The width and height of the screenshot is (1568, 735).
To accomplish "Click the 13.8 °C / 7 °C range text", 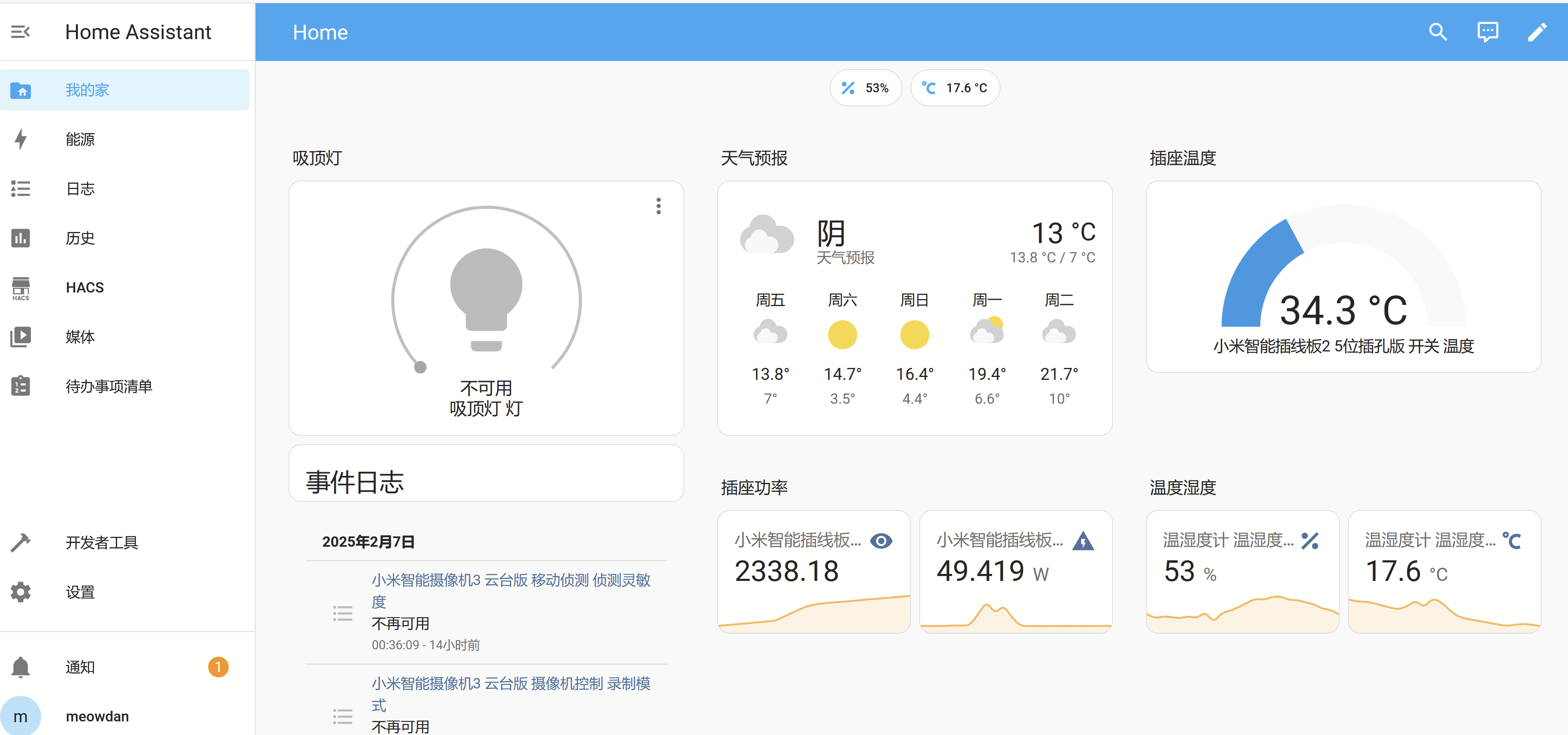I will (x=1052, y=258).
